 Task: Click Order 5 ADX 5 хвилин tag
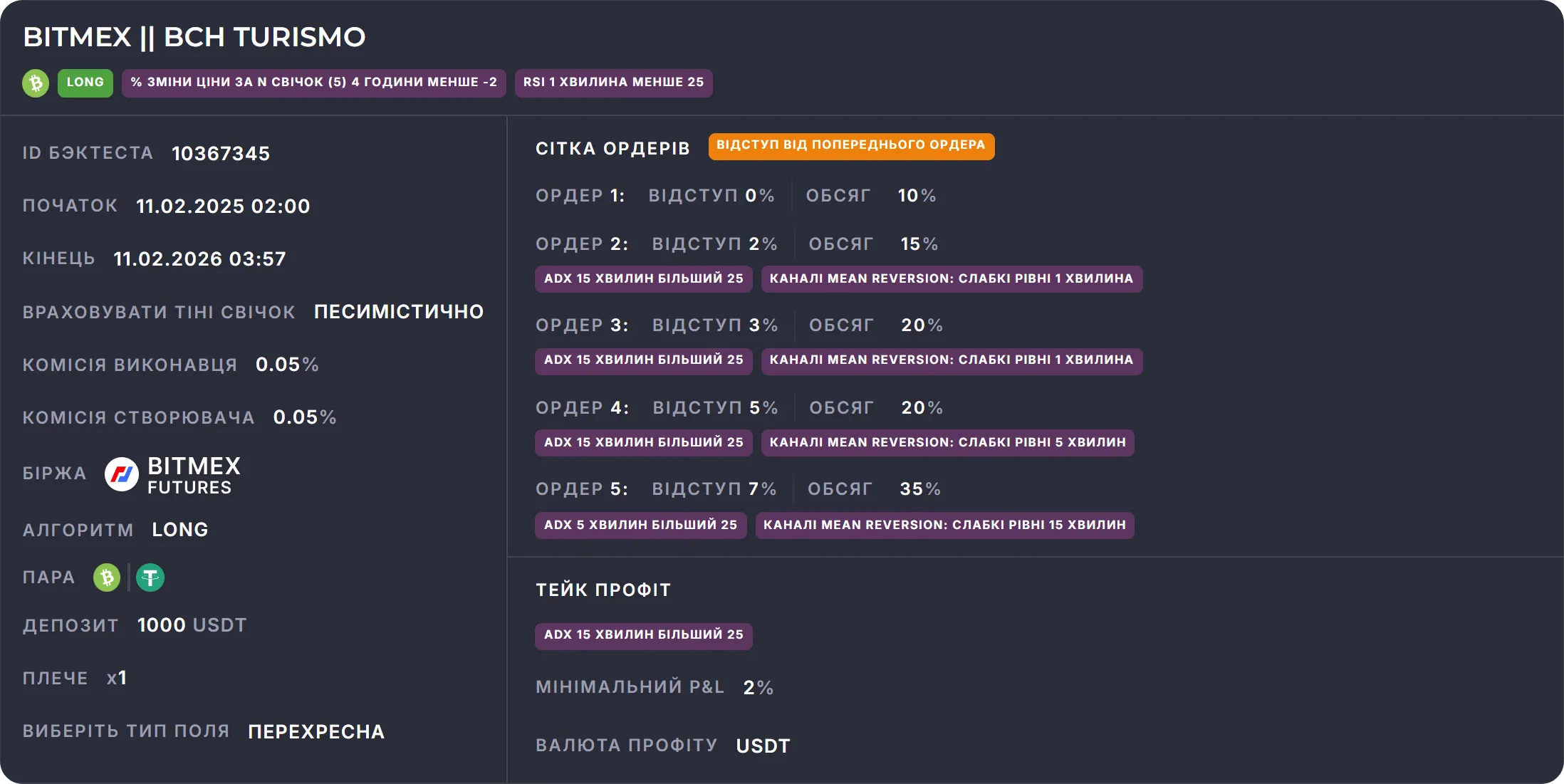coord(640,525)
